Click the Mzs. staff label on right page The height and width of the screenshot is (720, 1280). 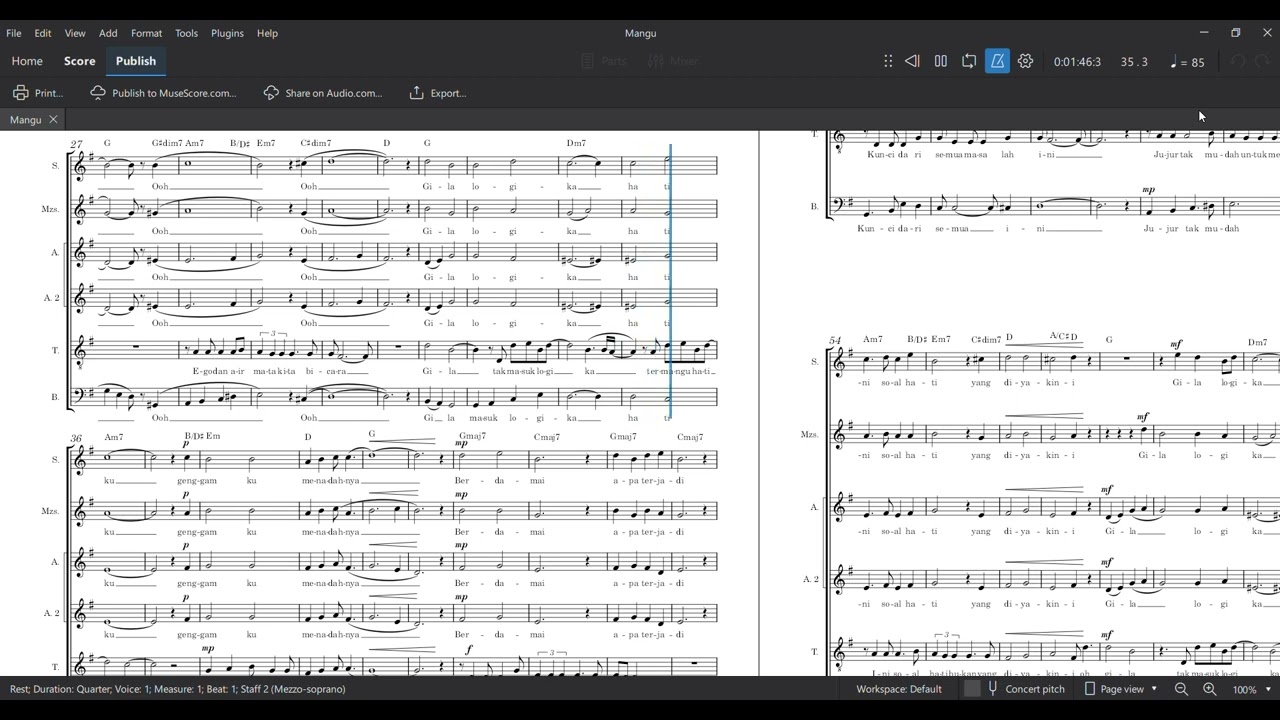point(809,434)
